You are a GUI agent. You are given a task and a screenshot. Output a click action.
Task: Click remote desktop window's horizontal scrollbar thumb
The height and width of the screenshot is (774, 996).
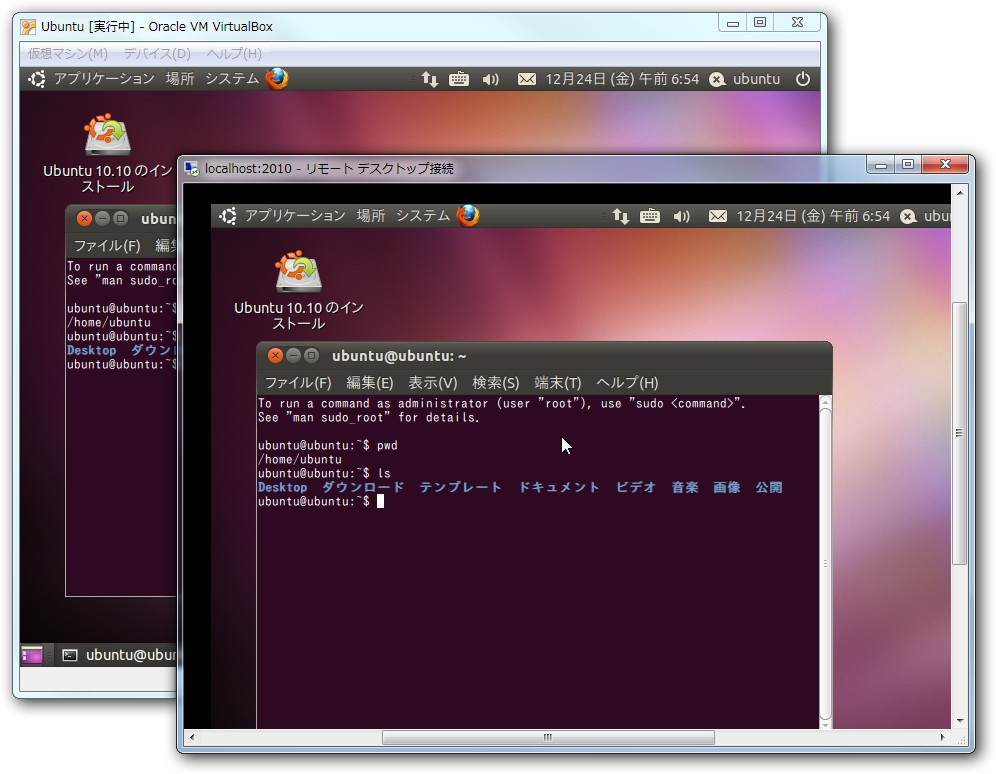tap(548, 737)
